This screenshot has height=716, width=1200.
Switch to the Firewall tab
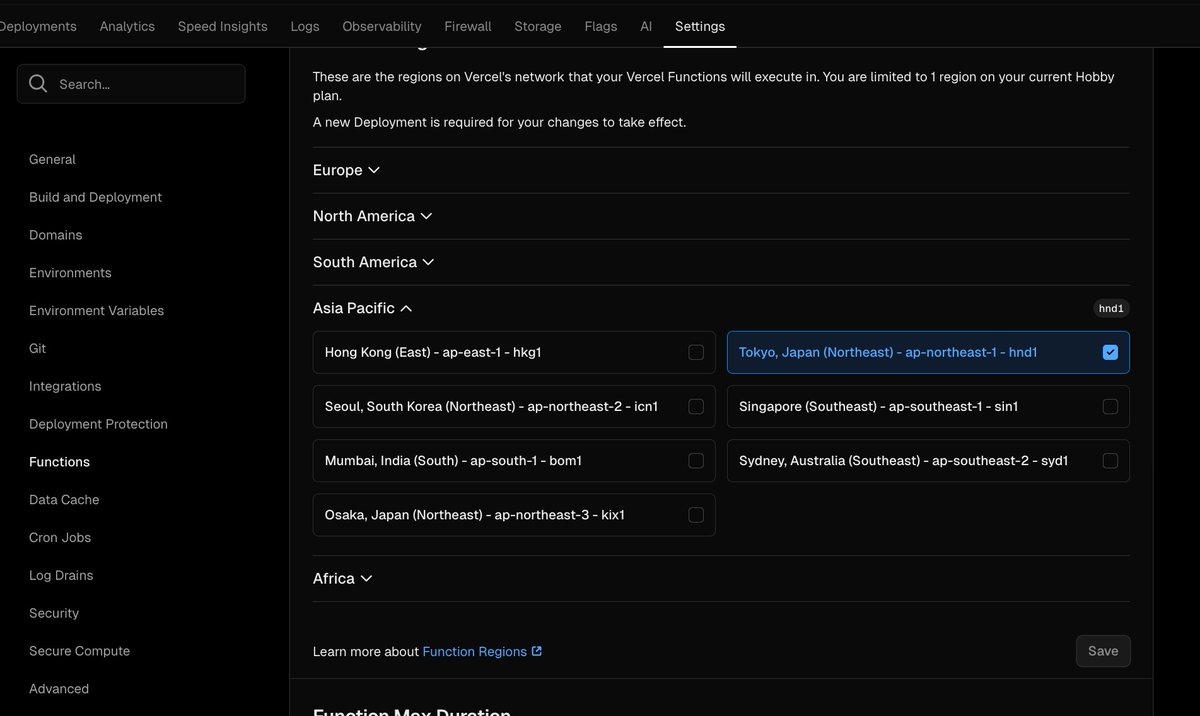[468, 26]
